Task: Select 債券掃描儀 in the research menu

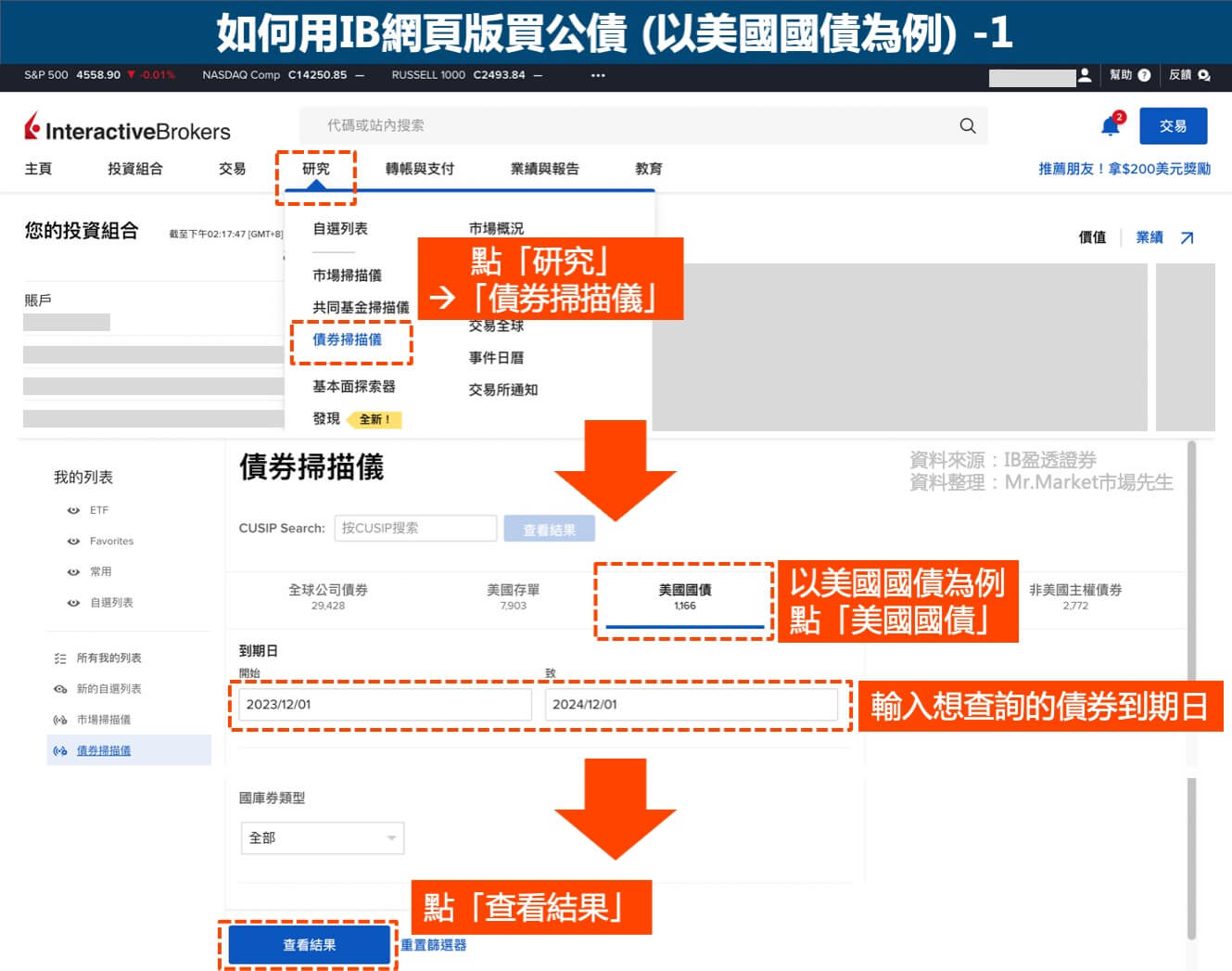Action: [x=347, y=339]
